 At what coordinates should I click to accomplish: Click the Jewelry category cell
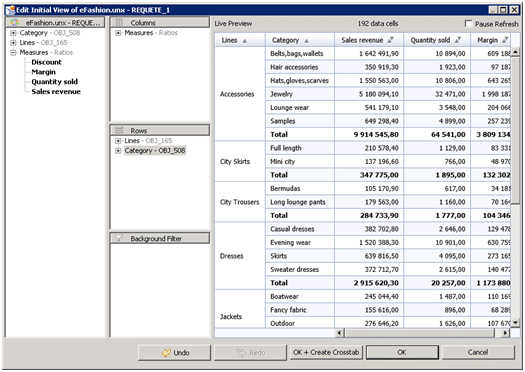[300, 94]
